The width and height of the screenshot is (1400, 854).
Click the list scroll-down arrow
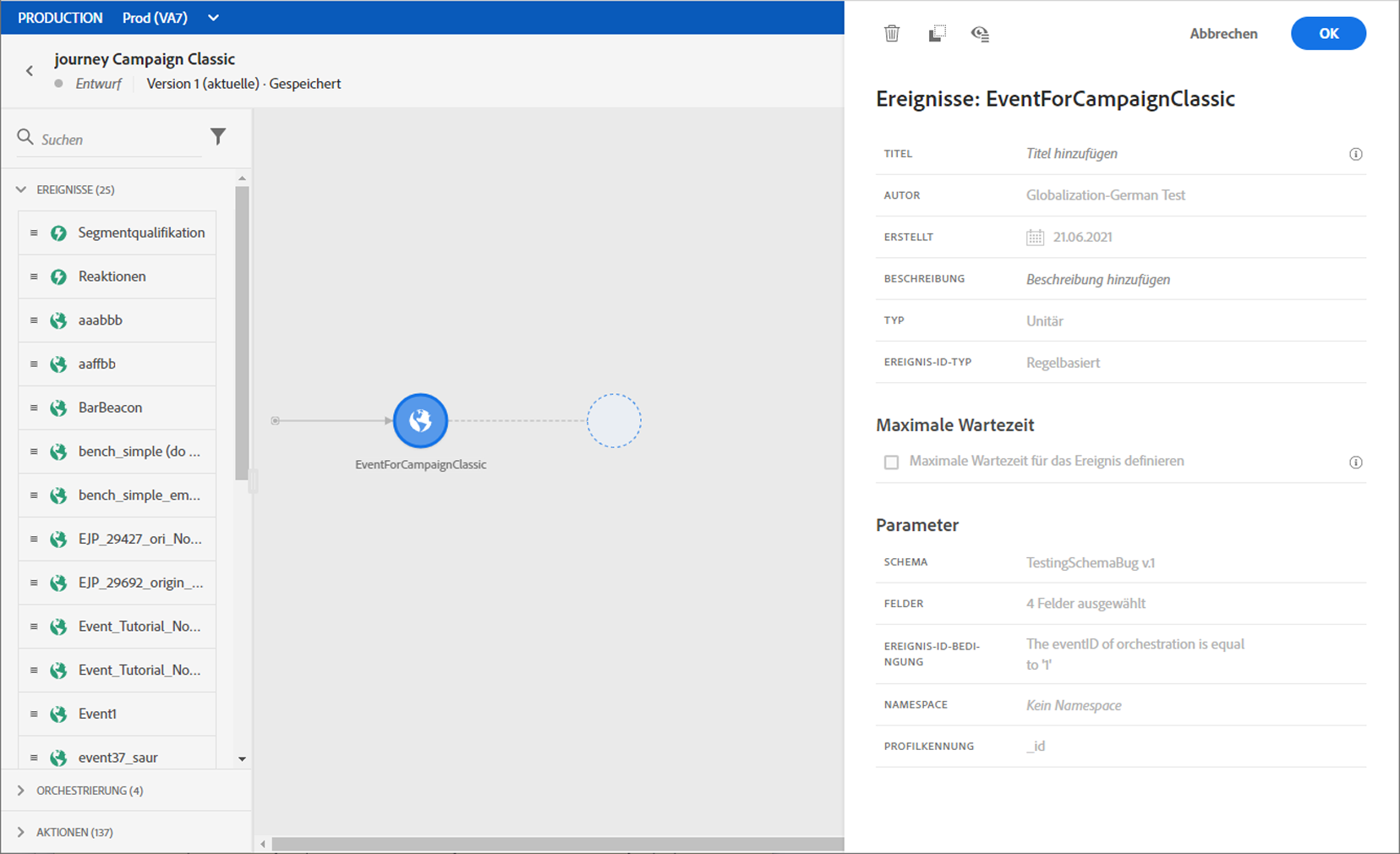point(242,759)
